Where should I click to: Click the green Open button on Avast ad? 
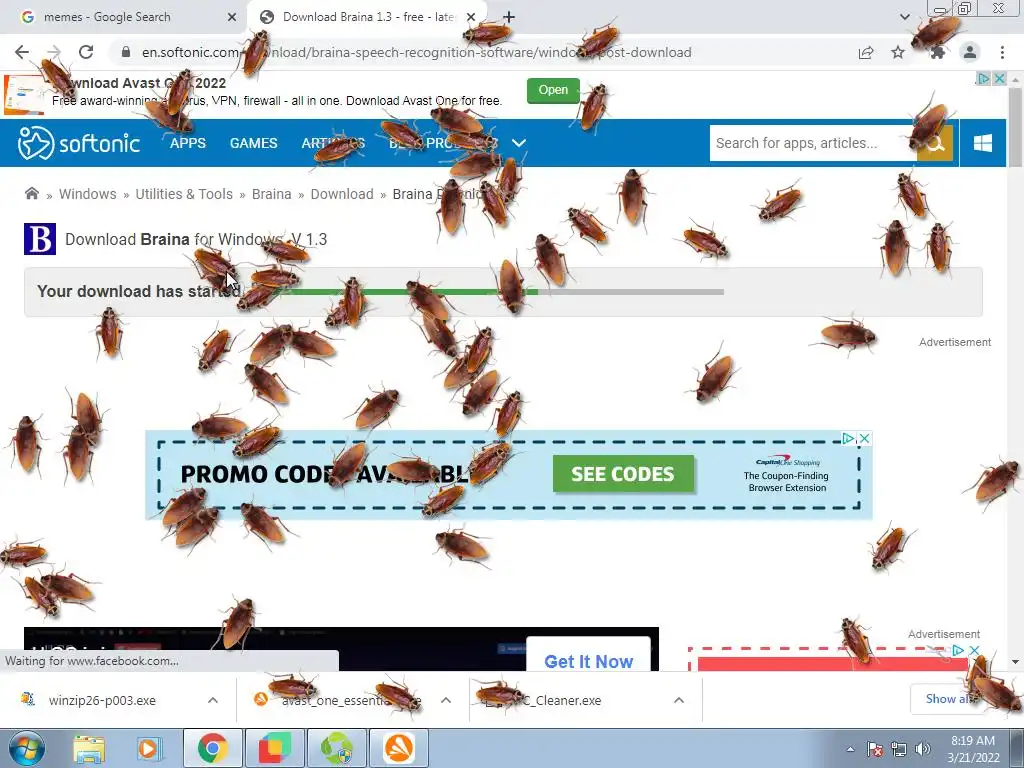553,90
